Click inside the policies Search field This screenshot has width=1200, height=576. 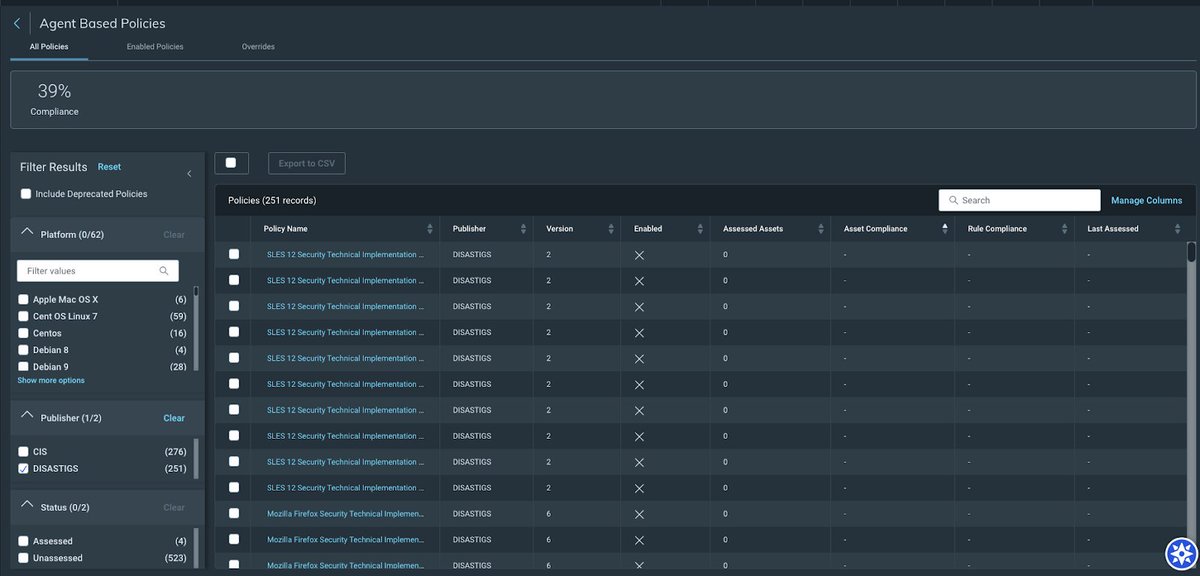coord(1020,200)
